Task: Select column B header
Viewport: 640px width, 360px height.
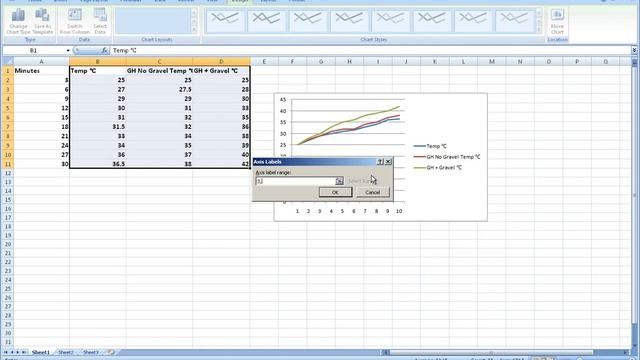Action: pyautogui.click(x=98, y=62)
